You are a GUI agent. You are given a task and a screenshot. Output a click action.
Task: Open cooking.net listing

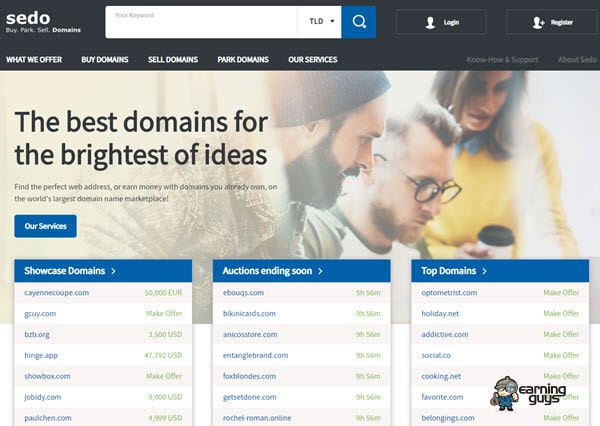tap(441, 377)
